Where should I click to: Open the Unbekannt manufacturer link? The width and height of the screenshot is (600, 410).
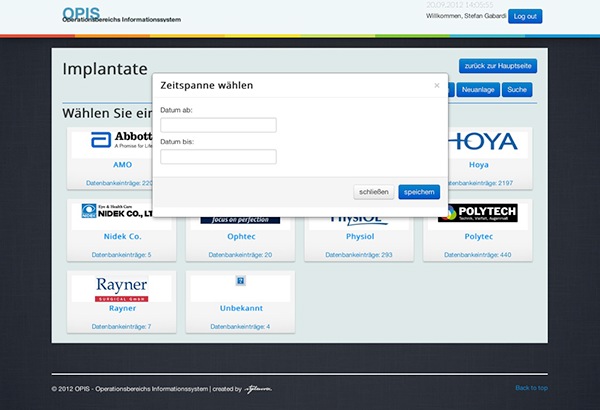tap(241, 308)
